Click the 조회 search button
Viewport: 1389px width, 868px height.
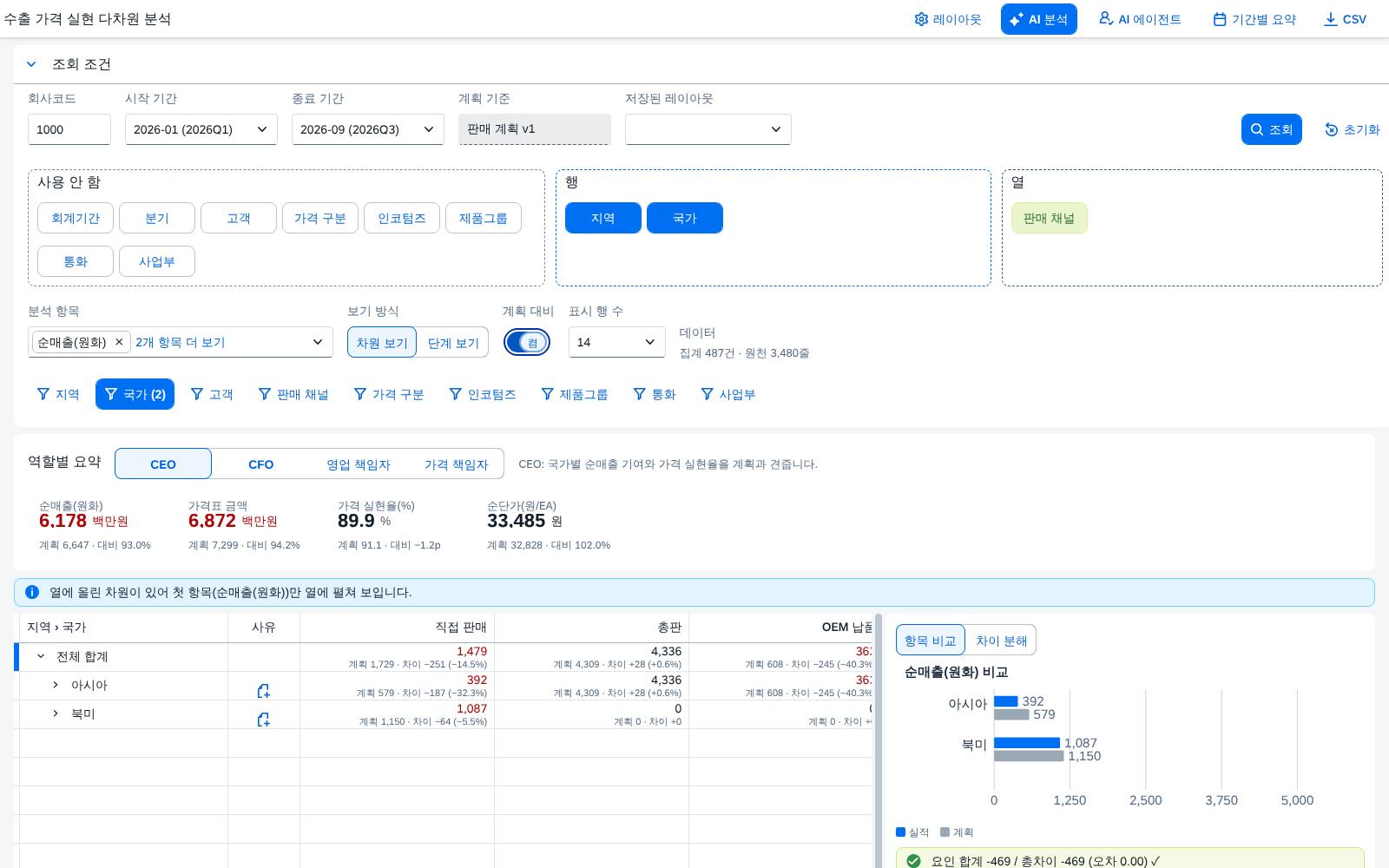point(1272,129)
